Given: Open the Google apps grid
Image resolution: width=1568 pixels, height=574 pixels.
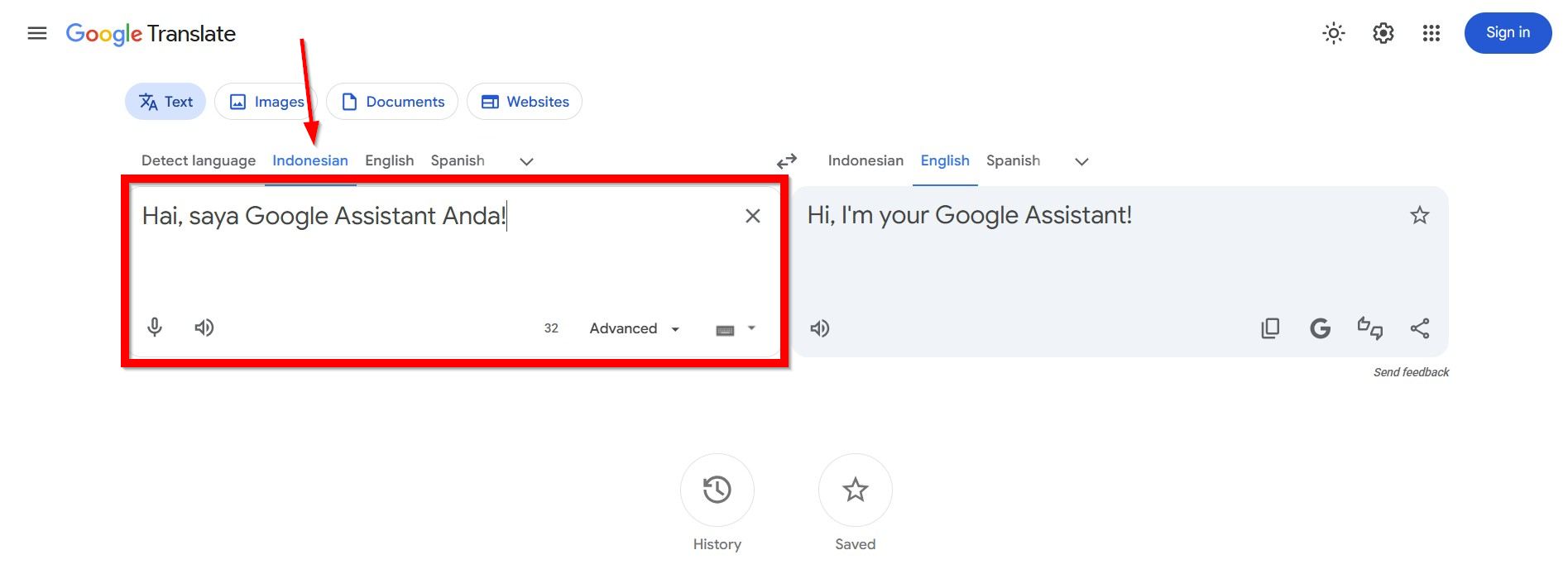Looking at the screenshot, I should 1431,33.
